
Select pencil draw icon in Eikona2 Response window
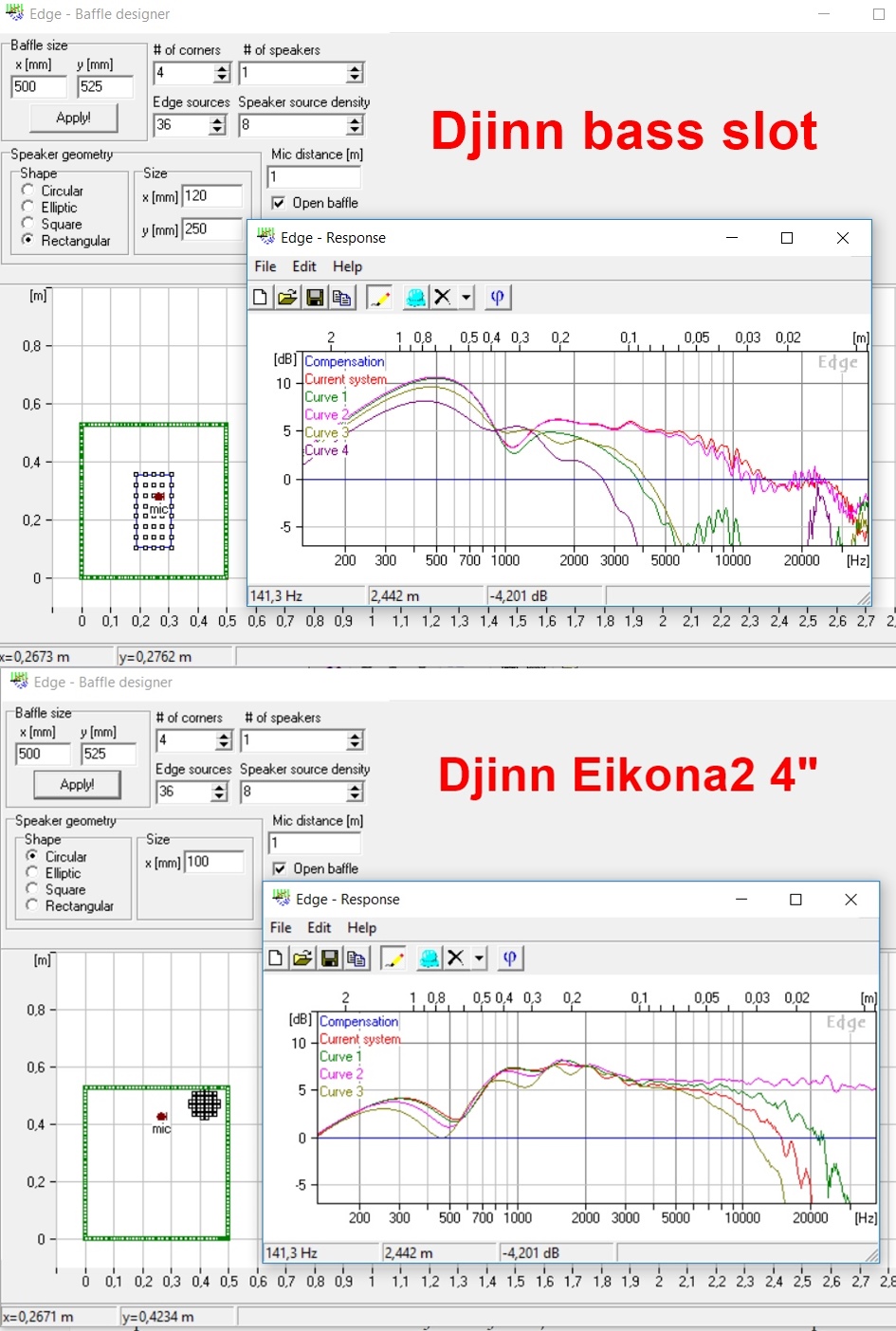[x=393, y=958]
